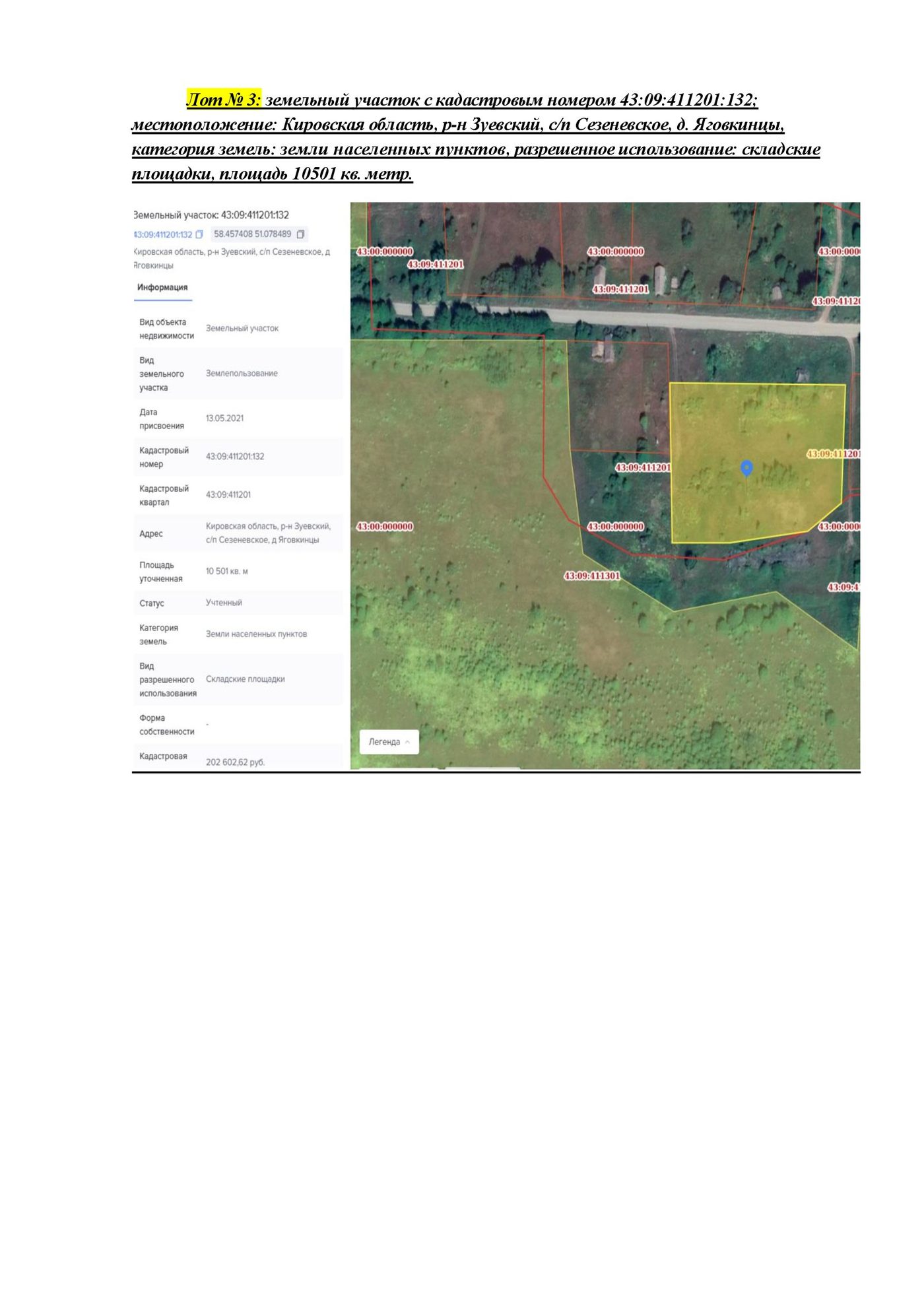Image resolution: width=924 pixels, height=1307 pixels.
Task: Click cadastral value '202 602,62 руб.'
Action: click(x=236, y=762)
